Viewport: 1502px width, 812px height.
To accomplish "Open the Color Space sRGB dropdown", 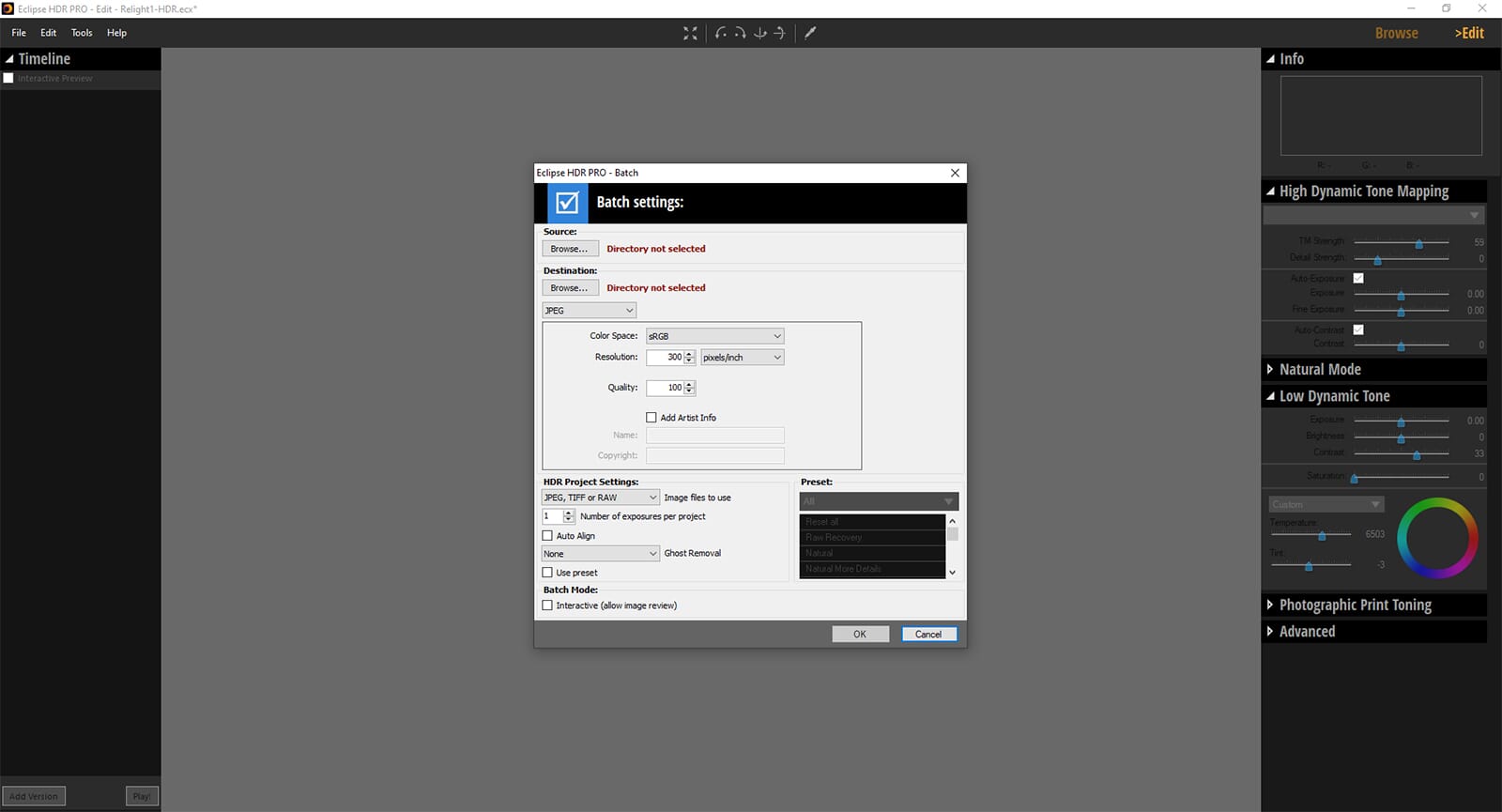I will point(714,336).
